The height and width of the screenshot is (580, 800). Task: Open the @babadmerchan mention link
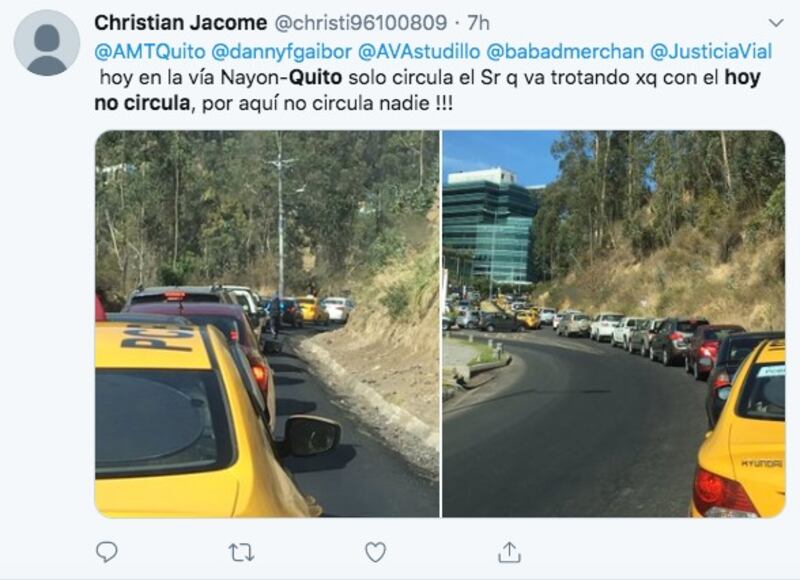pyautogui.click(x=565, y=52)
